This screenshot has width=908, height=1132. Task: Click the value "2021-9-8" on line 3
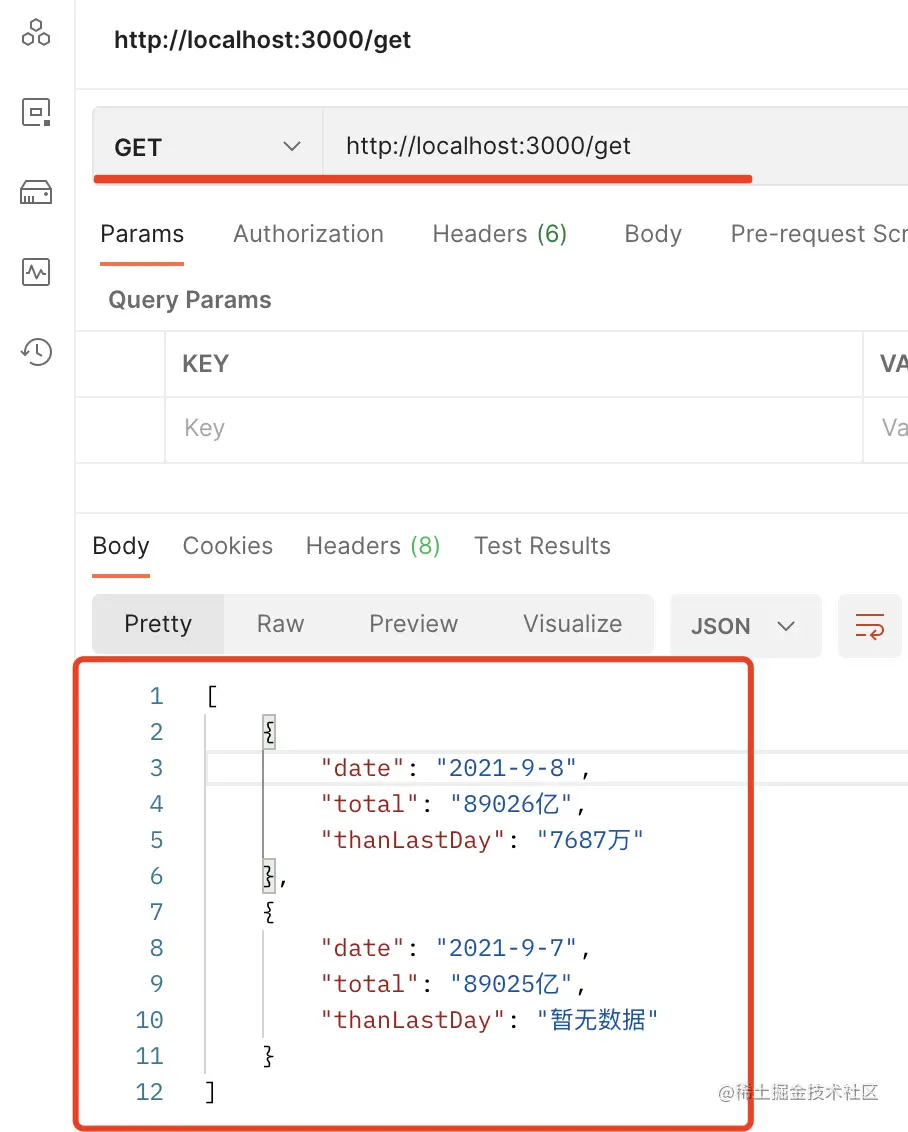pos(506,768)
